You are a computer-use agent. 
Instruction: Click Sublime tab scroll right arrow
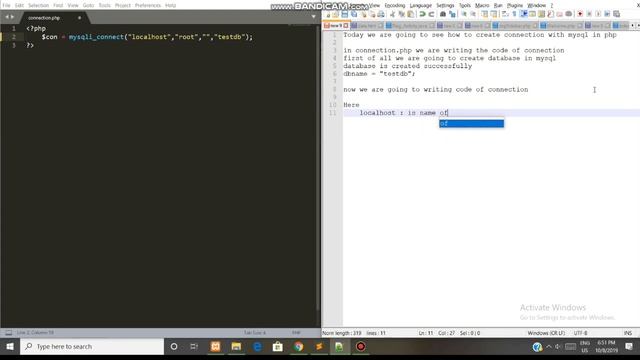(x=12, y=17)
